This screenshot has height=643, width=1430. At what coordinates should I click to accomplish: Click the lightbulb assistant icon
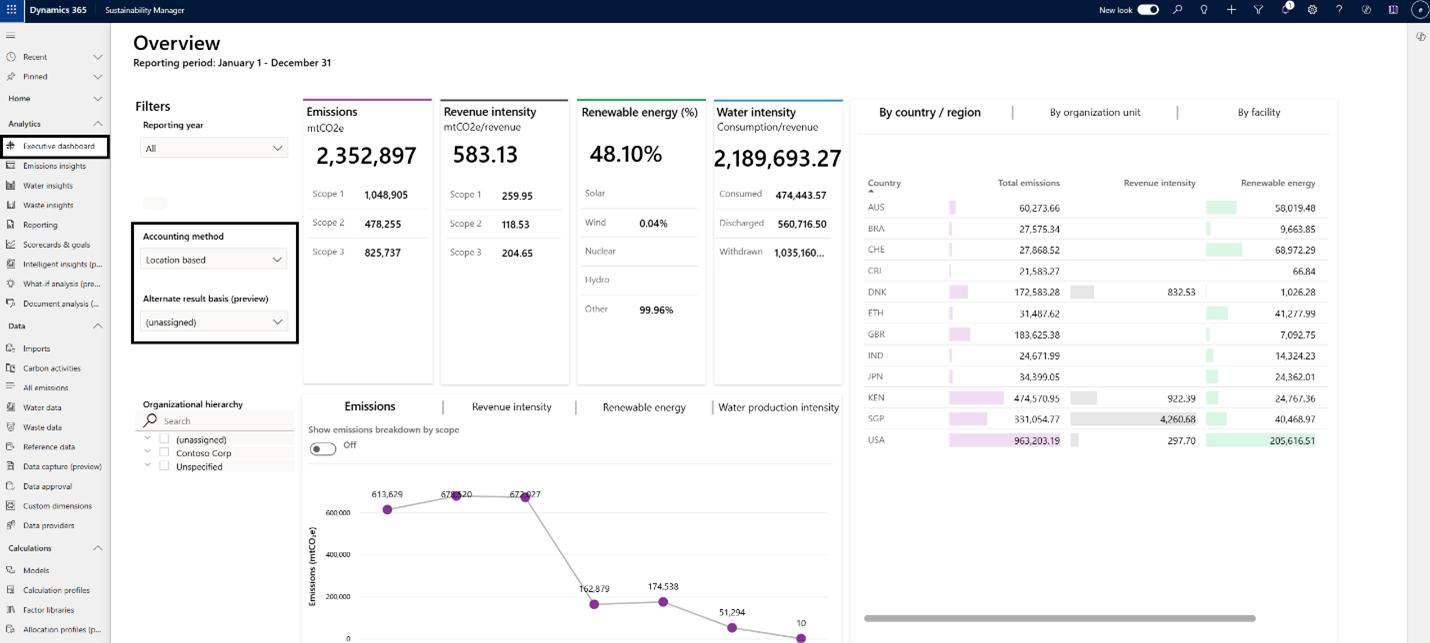[1204, 10]
